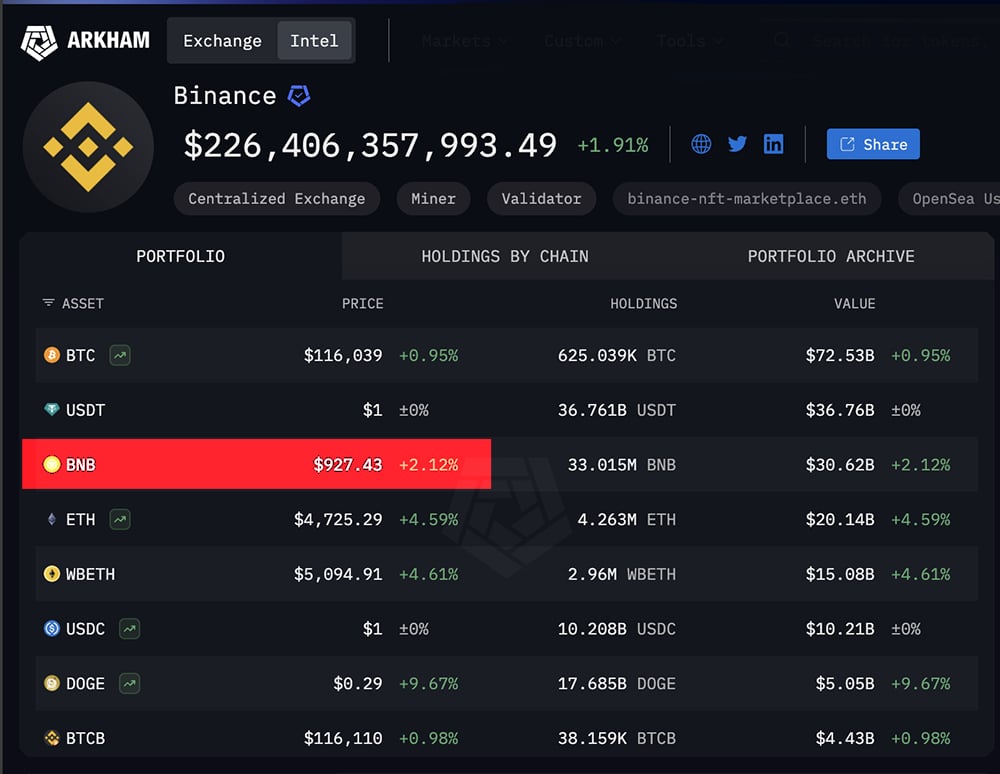This screenshot has width=1000, height=774.
Task: Open the PORTFOLIO tab
Action: (x=180, y=256)
